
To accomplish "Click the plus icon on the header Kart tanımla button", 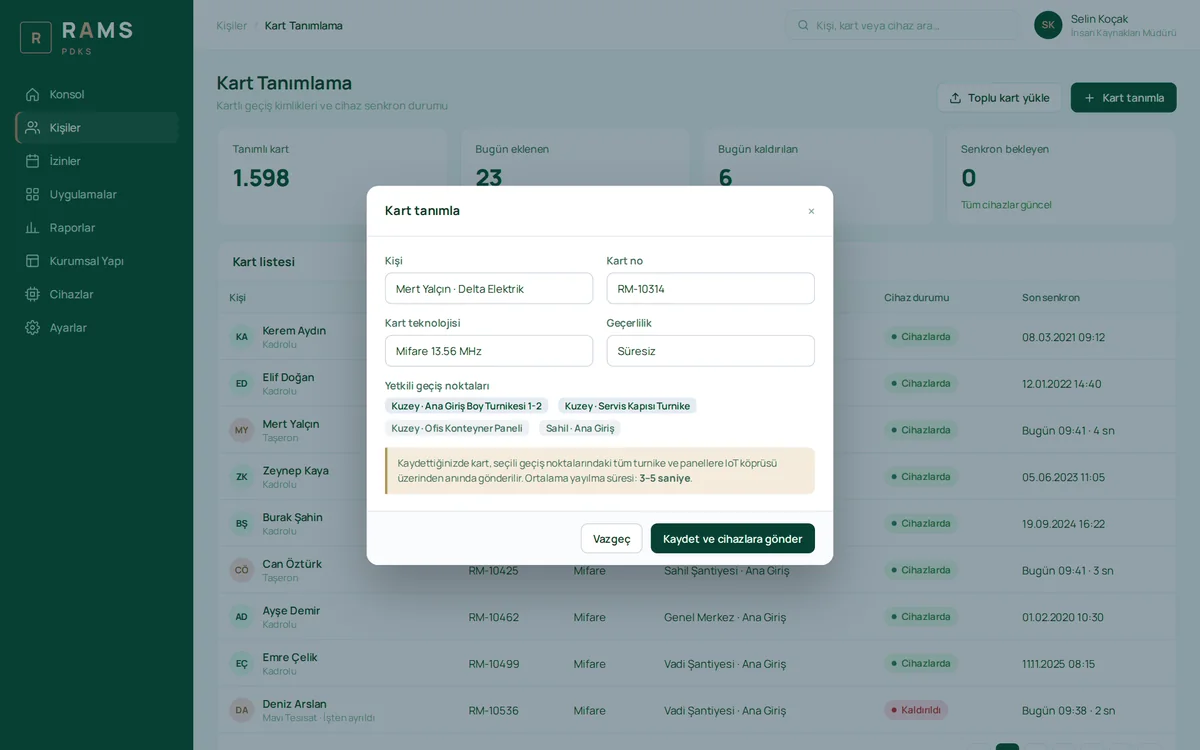I will click(x=1089, y=98).
